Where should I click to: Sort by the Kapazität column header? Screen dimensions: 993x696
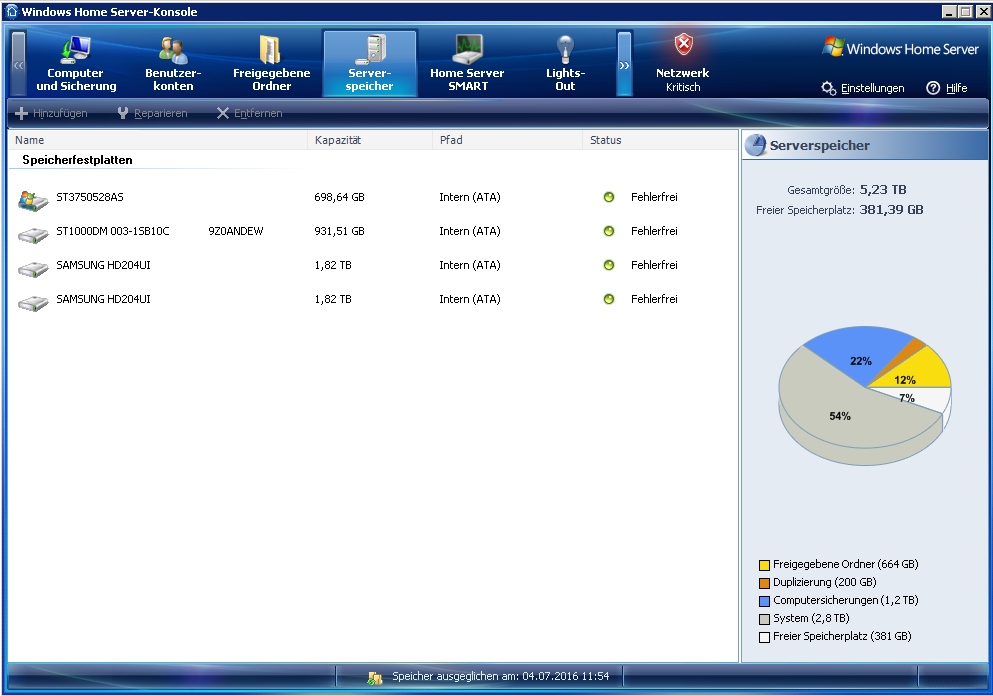click(370, 140)
